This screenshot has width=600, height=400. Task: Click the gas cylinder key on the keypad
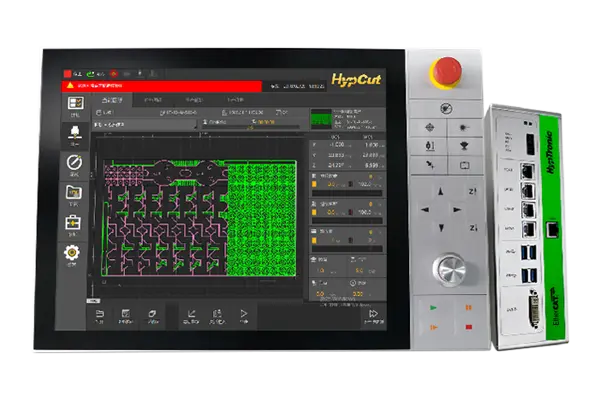pyautogui.click(x=430, y=146)
